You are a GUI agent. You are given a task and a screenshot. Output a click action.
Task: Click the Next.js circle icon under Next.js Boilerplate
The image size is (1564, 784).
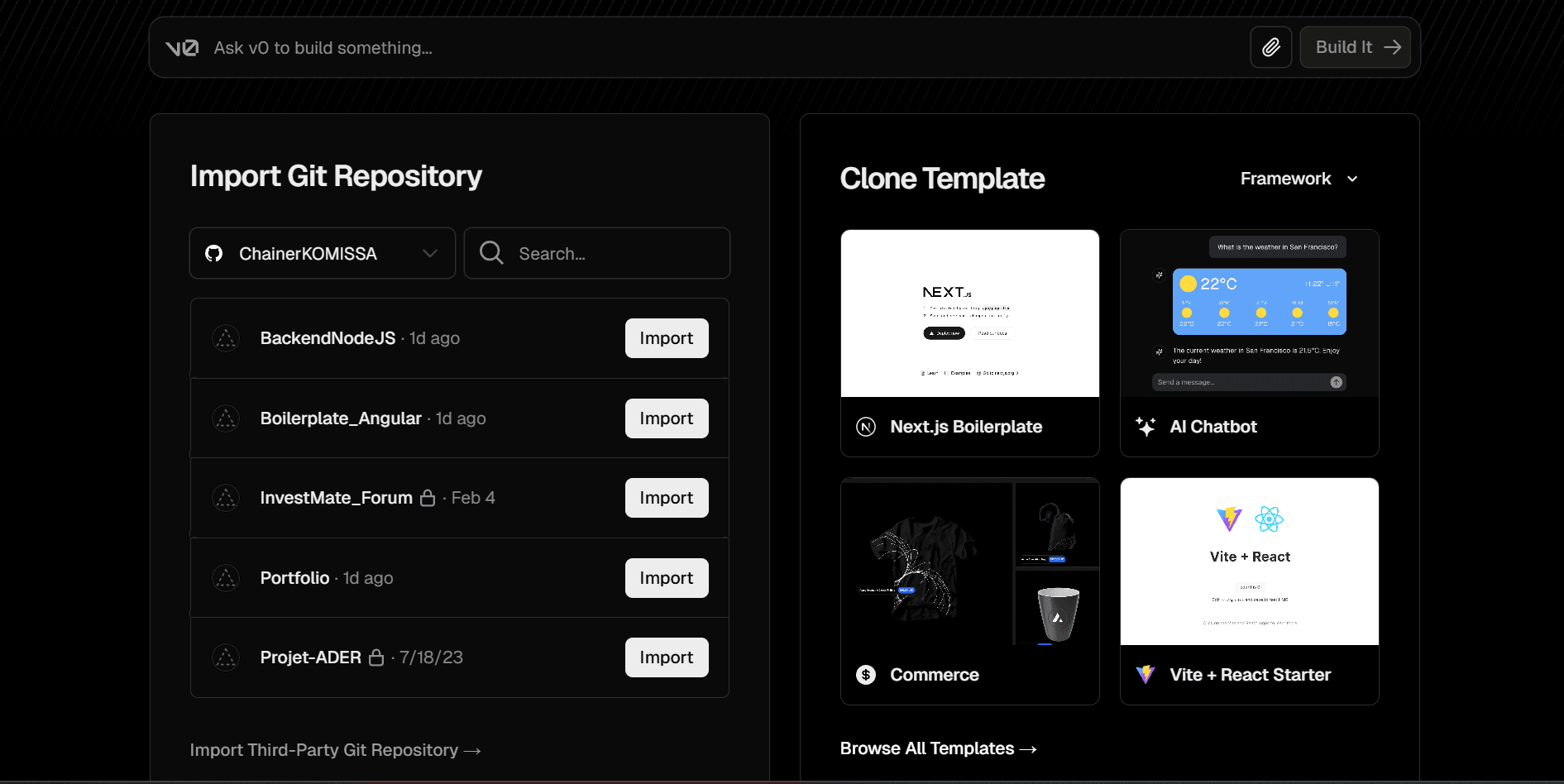pyautogui.click(x=865, y=426)
